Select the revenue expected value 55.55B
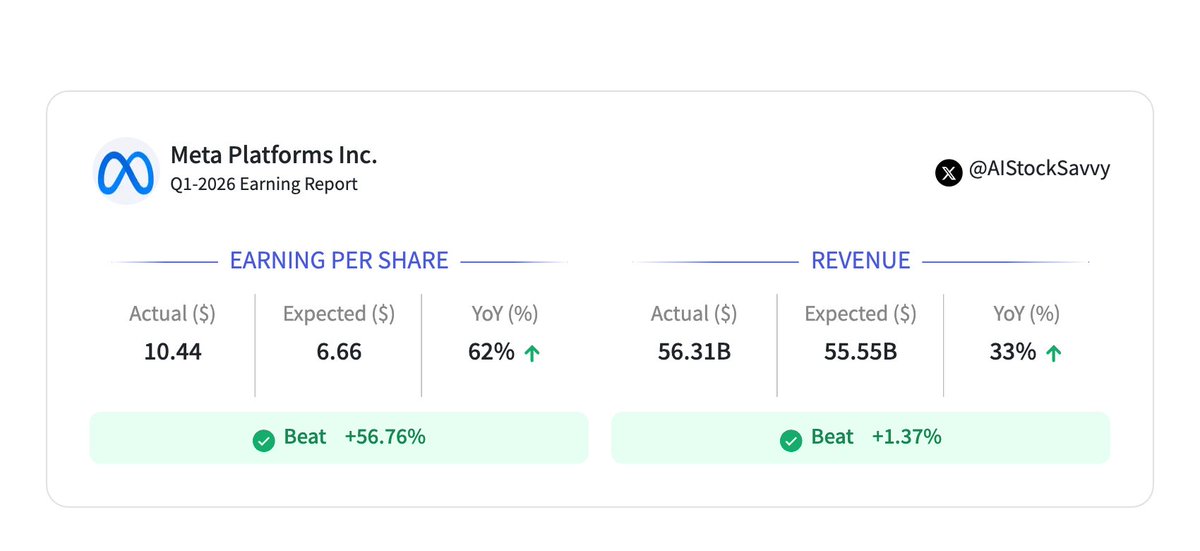This screenshot has height=551, width=1200. [860, 352]
